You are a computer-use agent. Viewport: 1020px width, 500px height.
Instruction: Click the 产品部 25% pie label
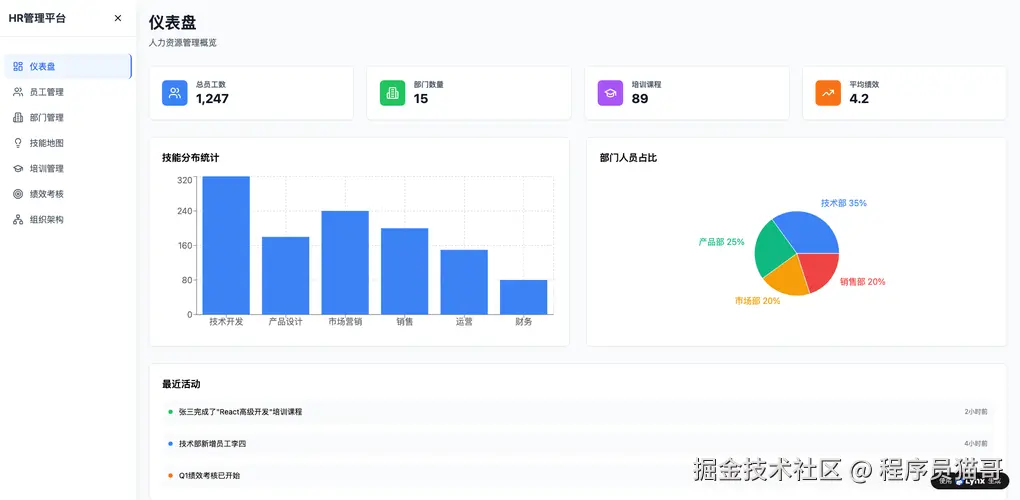pyautogui.click(x=721, y=242)
